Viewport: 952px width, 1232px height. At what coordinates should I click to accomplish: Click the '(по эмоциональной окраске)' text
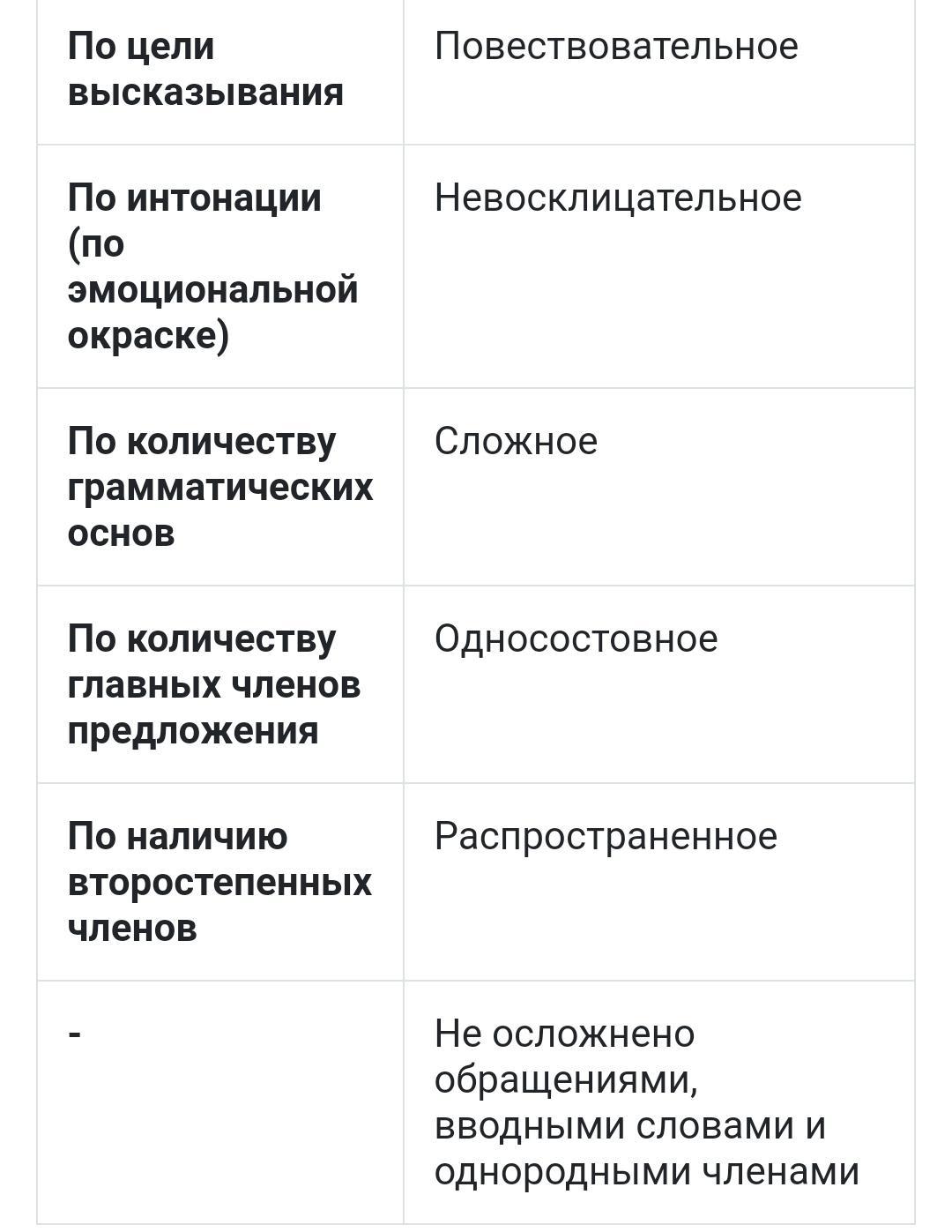(x=212, y=289)
